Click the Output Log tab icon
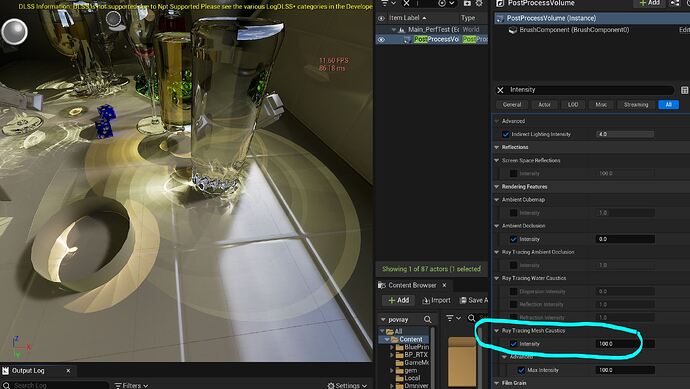Screen dimensions: 690x389 pos(5,371)
